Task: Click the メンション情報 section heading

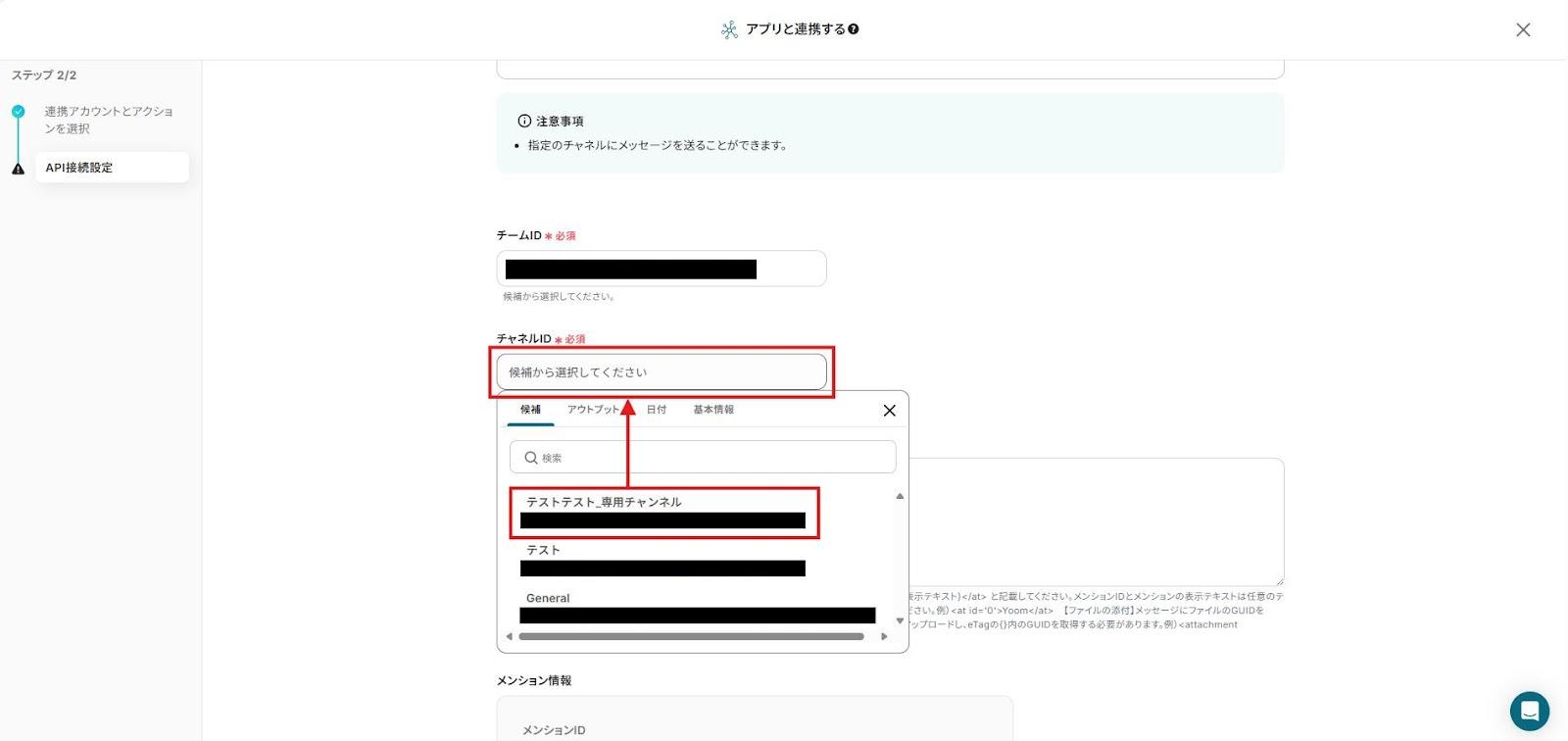Action: [x=534, y=680]
